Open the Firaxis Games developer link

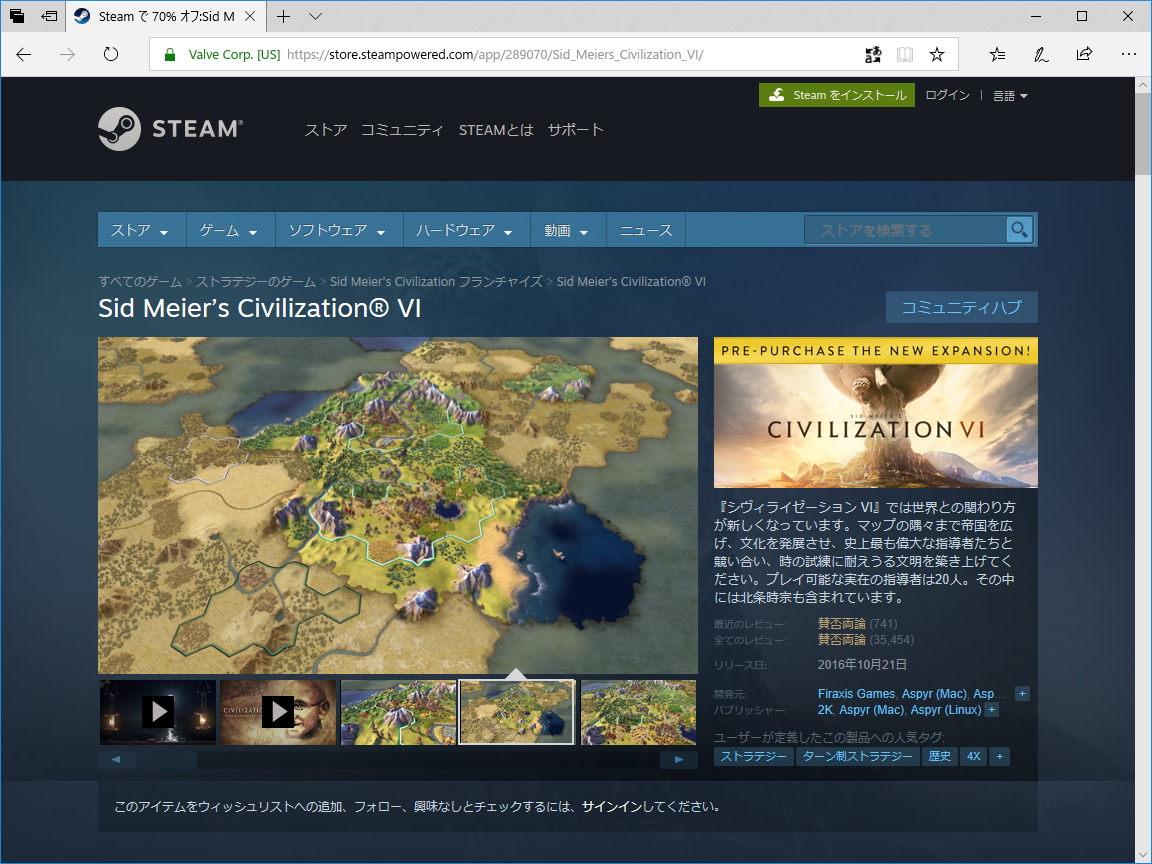[856, 693]
